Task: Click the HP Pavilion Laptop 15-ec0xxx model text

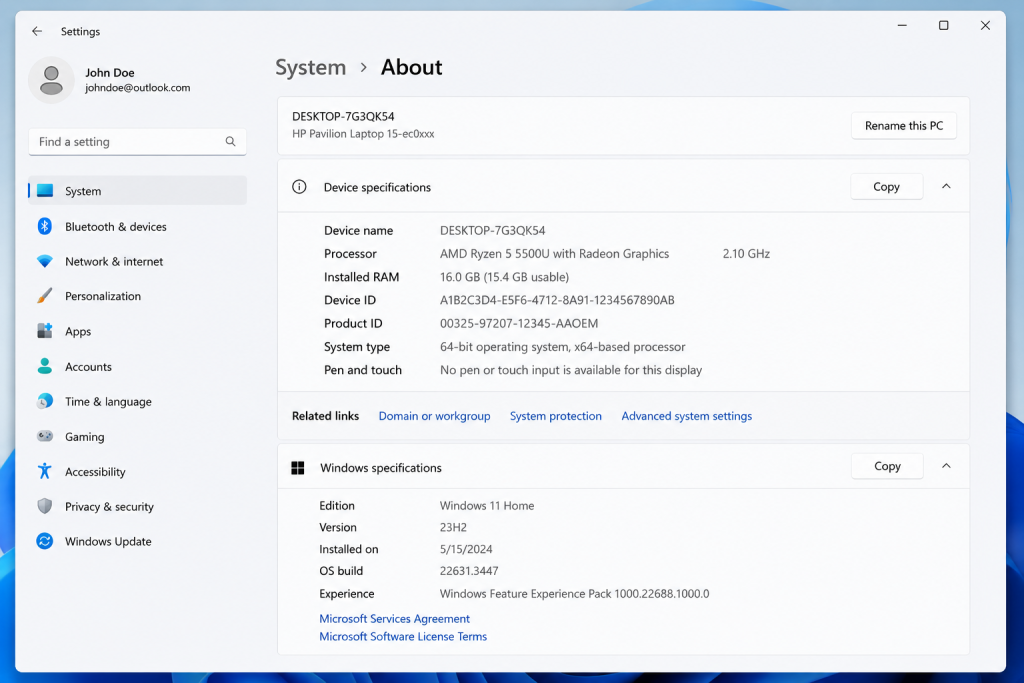Action: [363, 134]
